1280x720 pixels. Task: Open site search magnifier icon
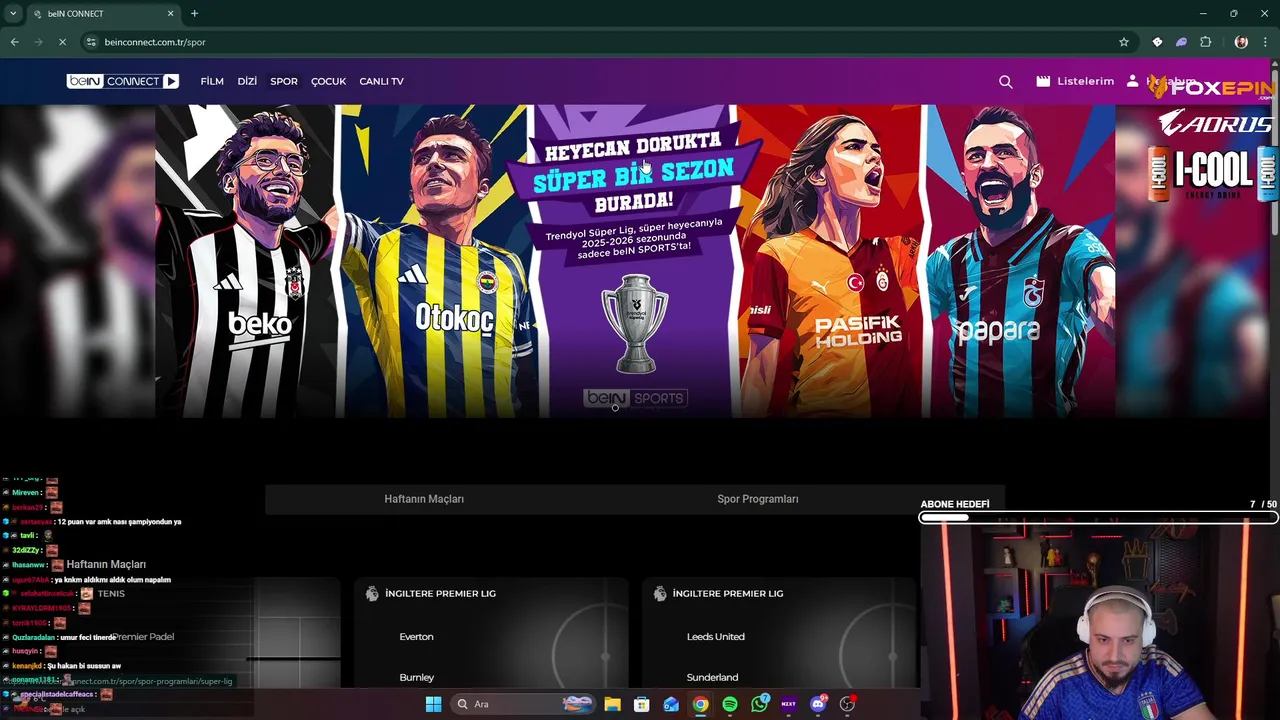point(1006,82)
